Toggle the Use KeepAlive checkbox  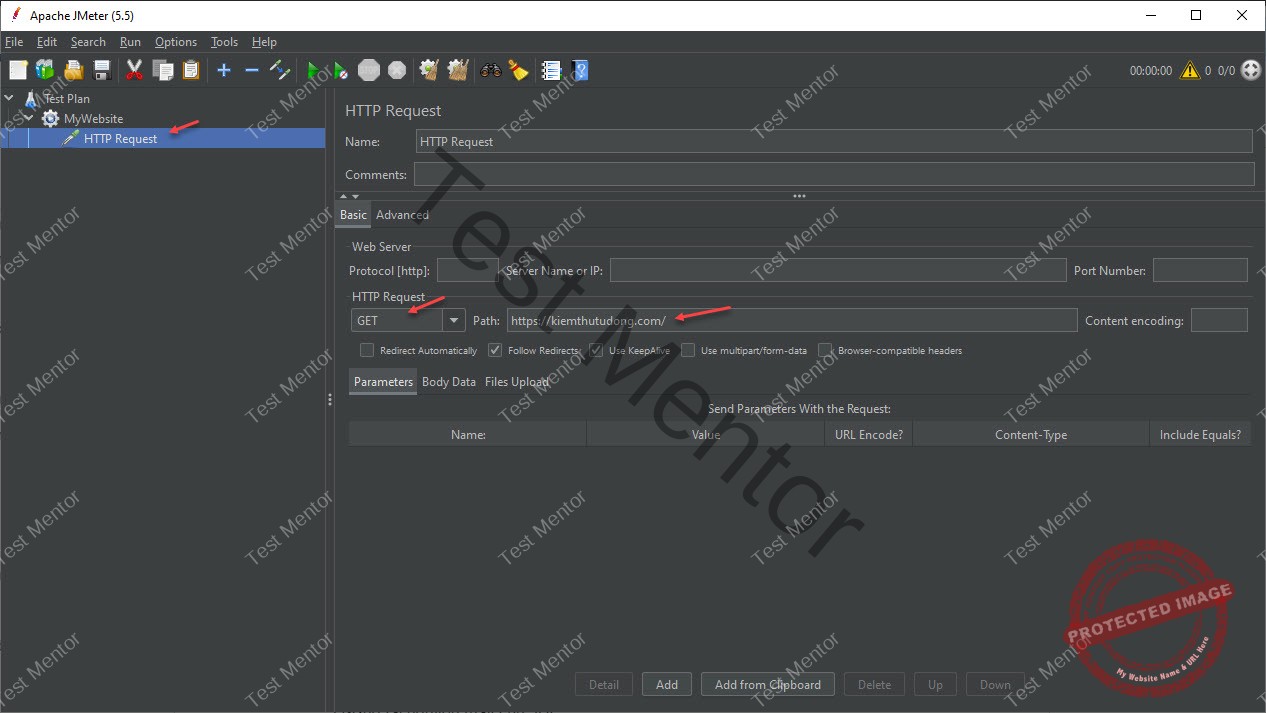point(596,351)
